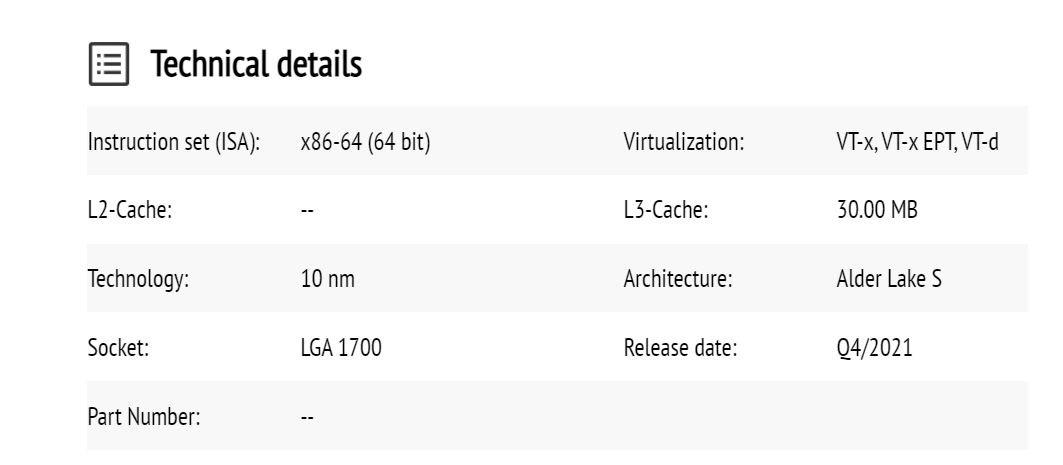The width and height of the screenshot is (1063, 465).
Task: Select the L3-Cache label
Action: point(665,212)
